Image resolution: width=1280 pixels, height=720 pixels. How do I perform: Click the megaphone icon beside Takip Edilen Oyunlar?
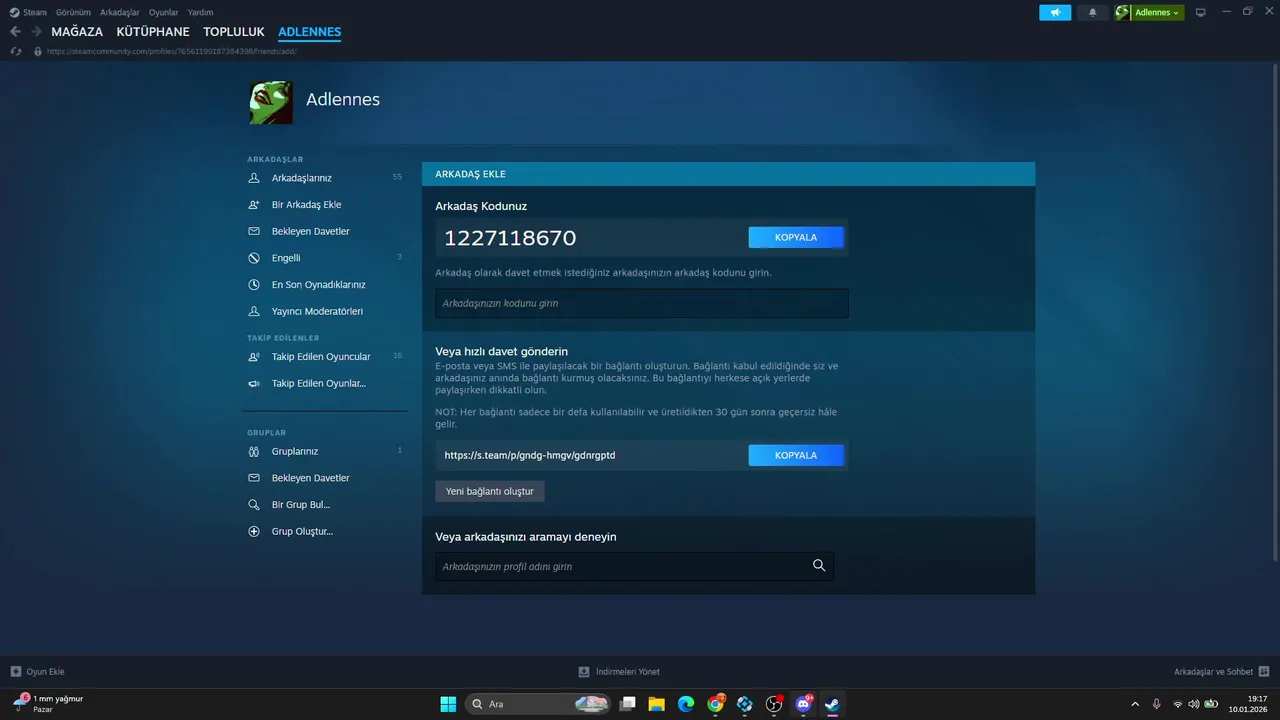(254, 383)
